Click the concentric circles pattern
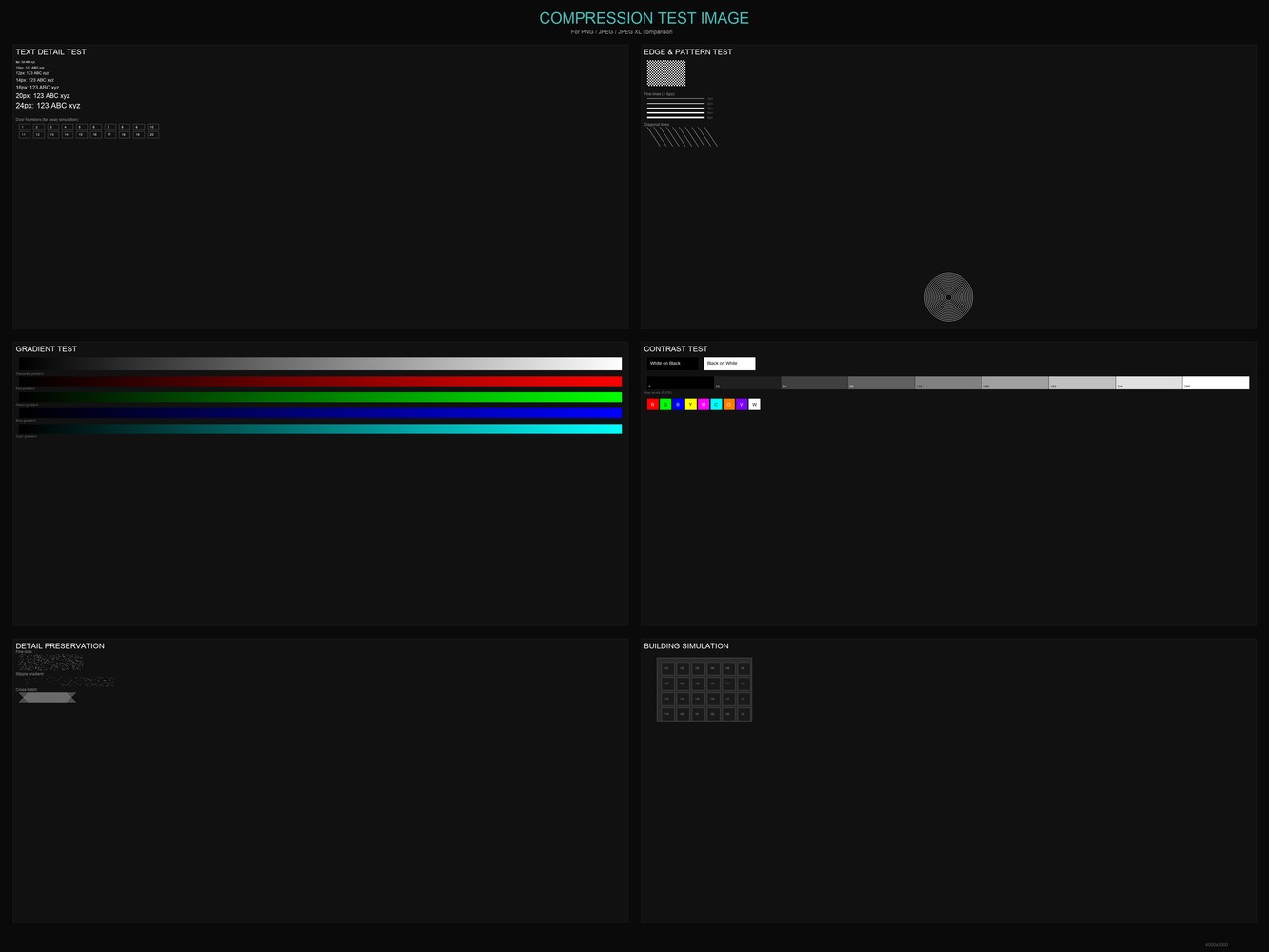1269x952 pixels. (x=948, y=297)
